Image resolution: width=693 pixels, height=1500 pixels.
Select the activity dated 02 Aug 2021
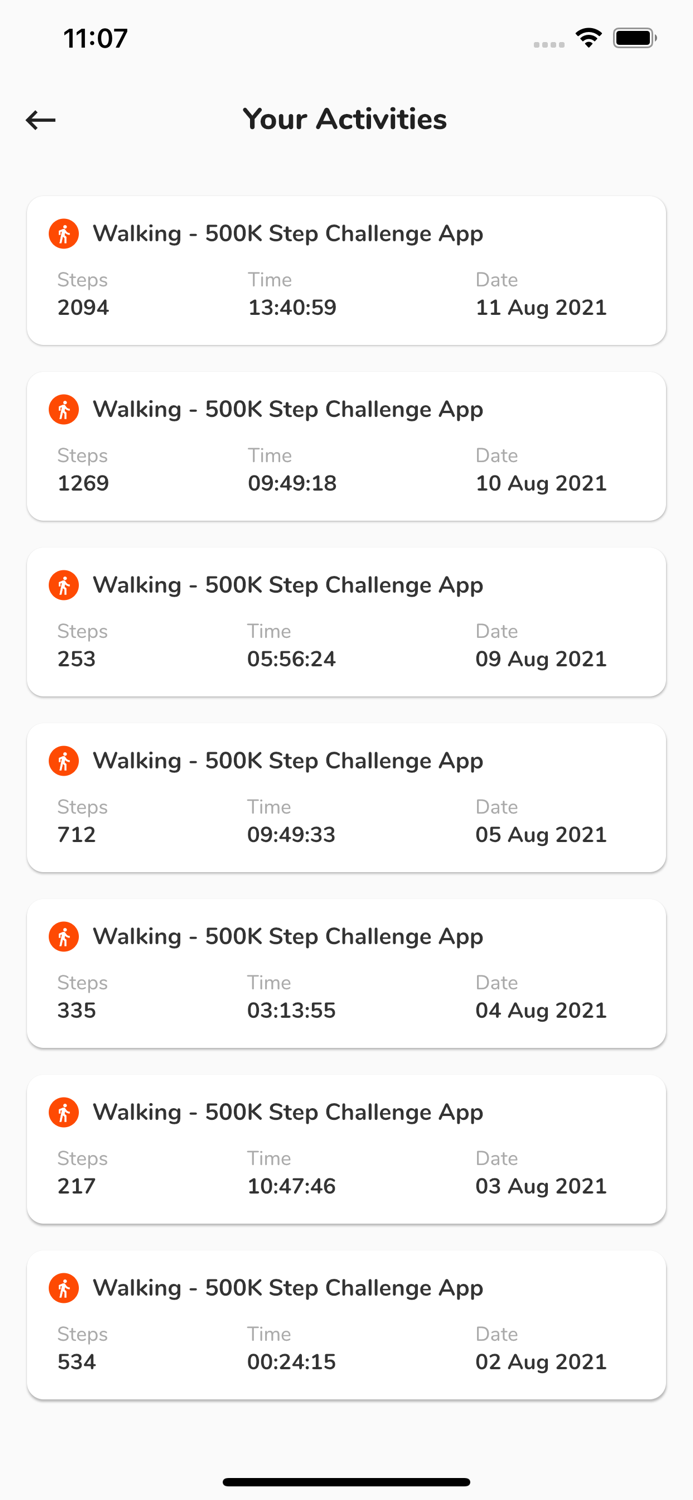click(346, 1325)
